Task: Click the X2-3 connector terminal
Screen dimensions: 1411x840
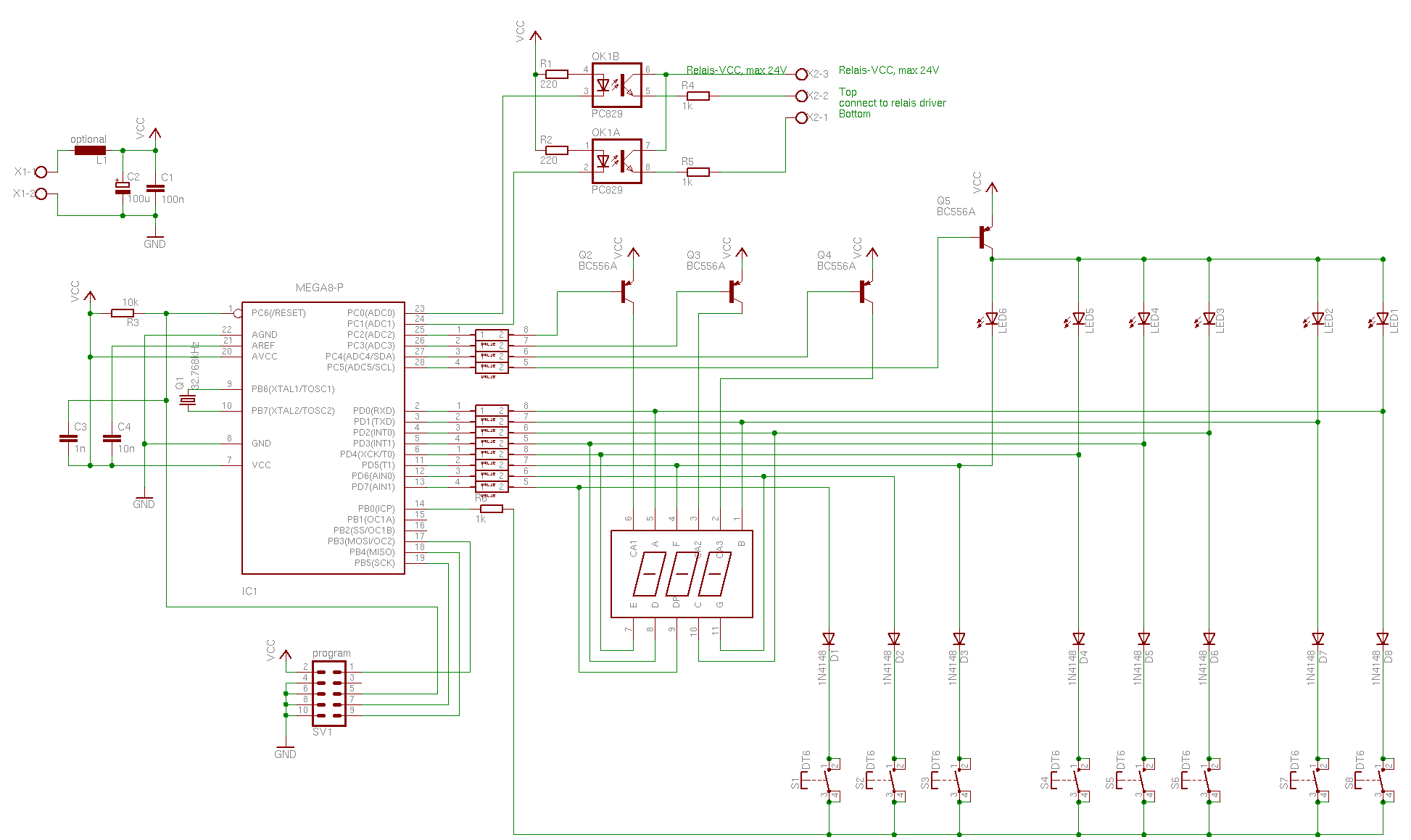Action: [801, 74]
